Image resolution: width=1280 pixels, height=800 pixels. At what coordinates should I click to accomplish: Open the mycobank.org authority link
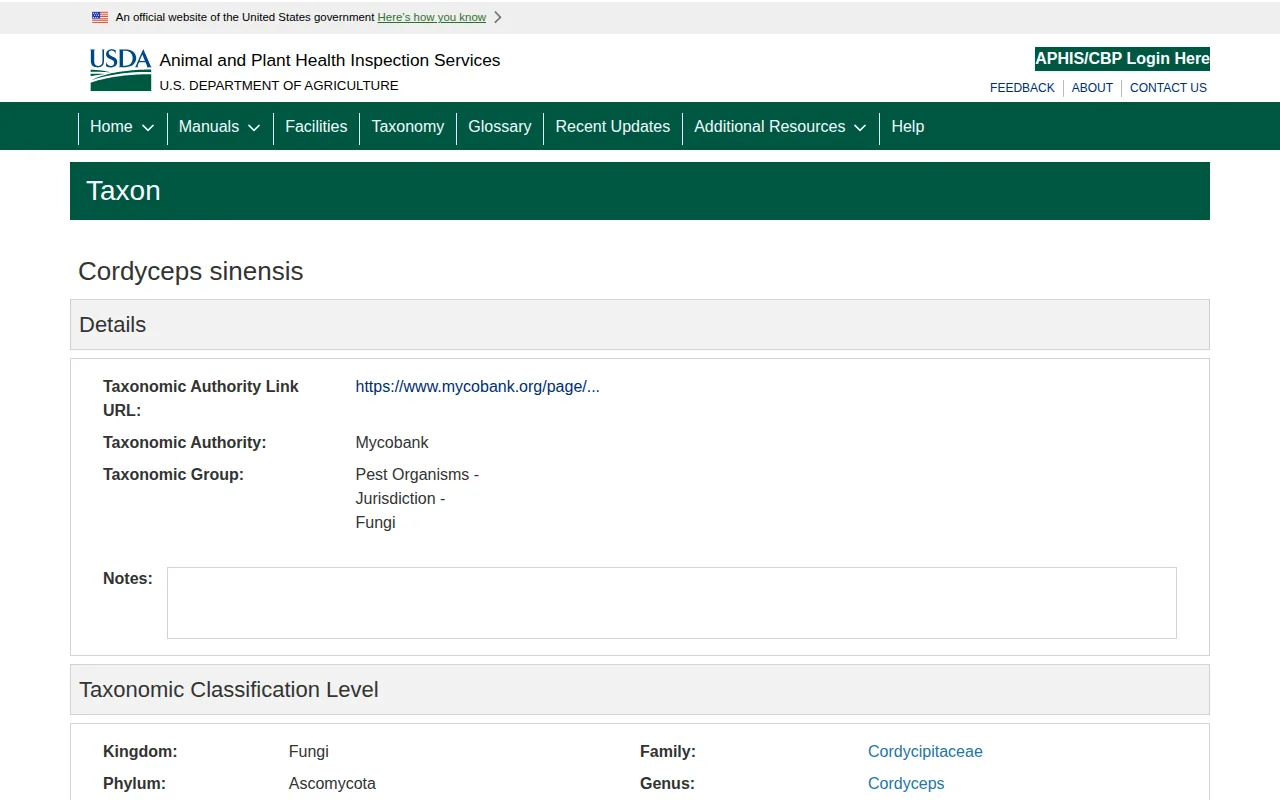point(478,387)
